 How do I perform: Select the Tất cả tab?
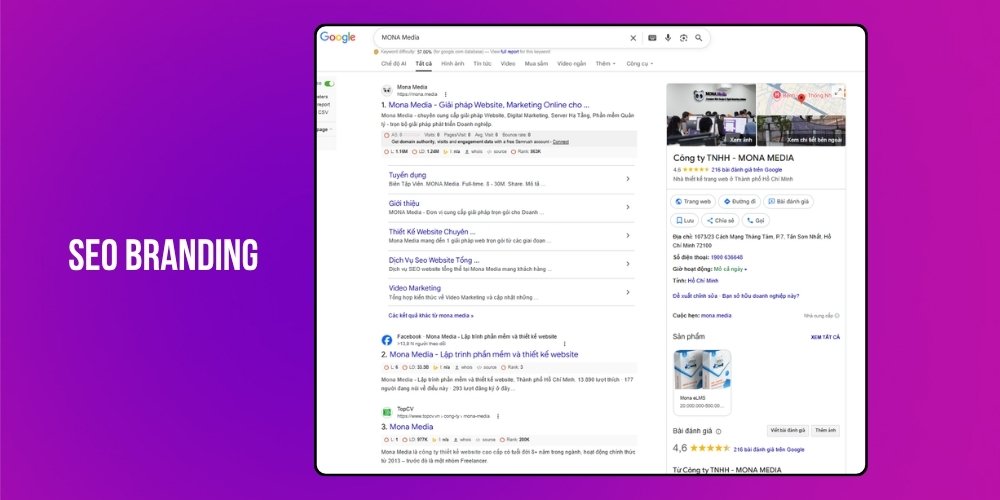(x=423, y=64)
